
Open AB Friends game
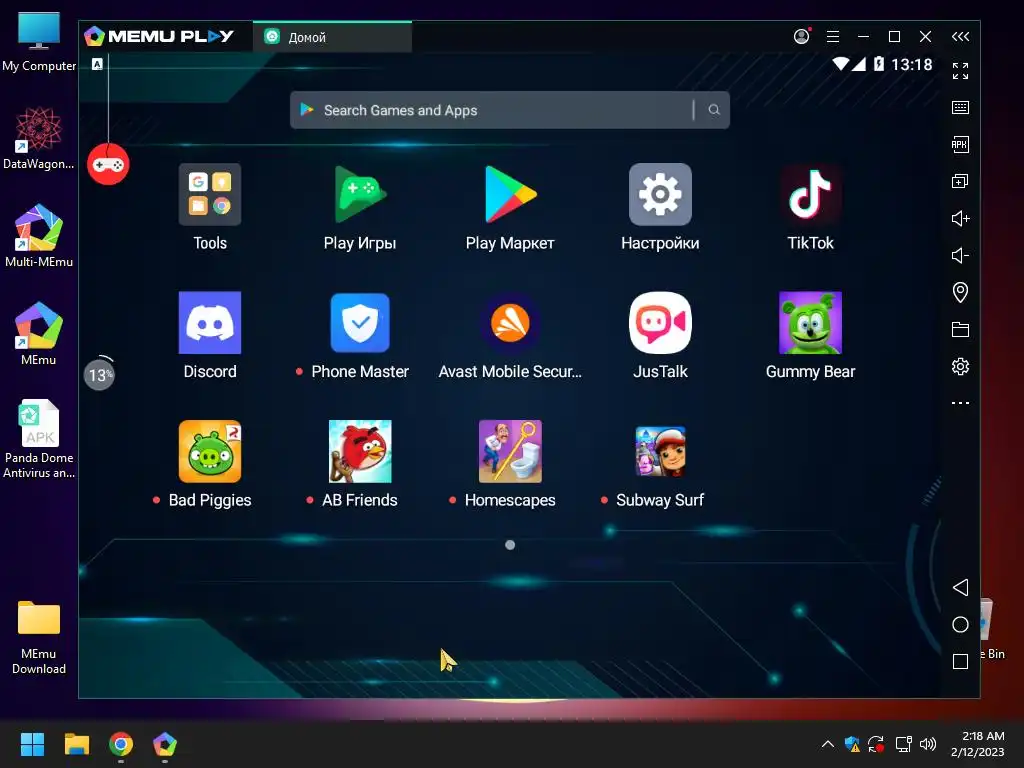(360, 451)
